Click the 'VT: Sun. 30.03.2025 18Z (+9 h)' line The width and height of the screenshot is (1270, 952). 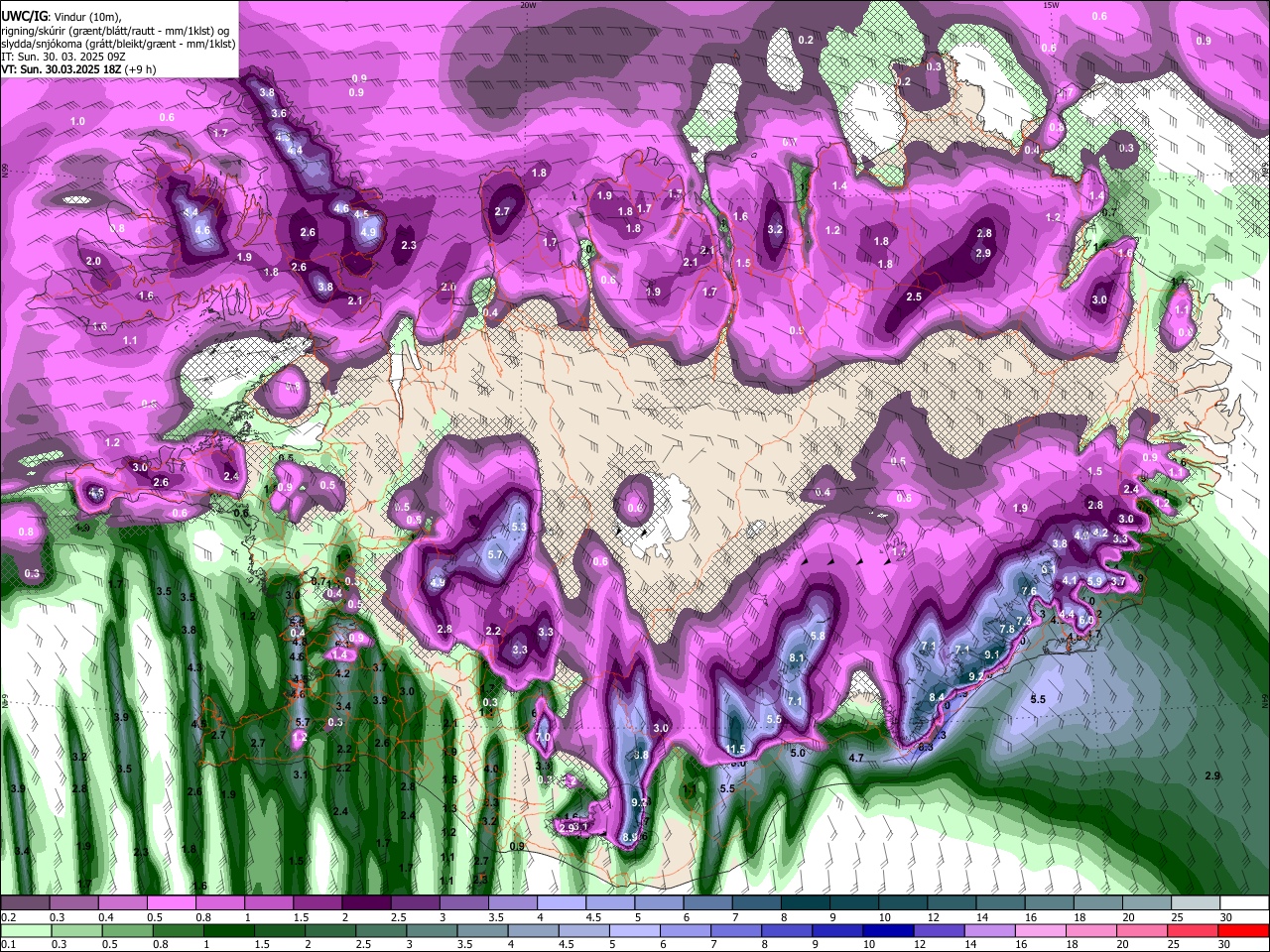[78, 69]
